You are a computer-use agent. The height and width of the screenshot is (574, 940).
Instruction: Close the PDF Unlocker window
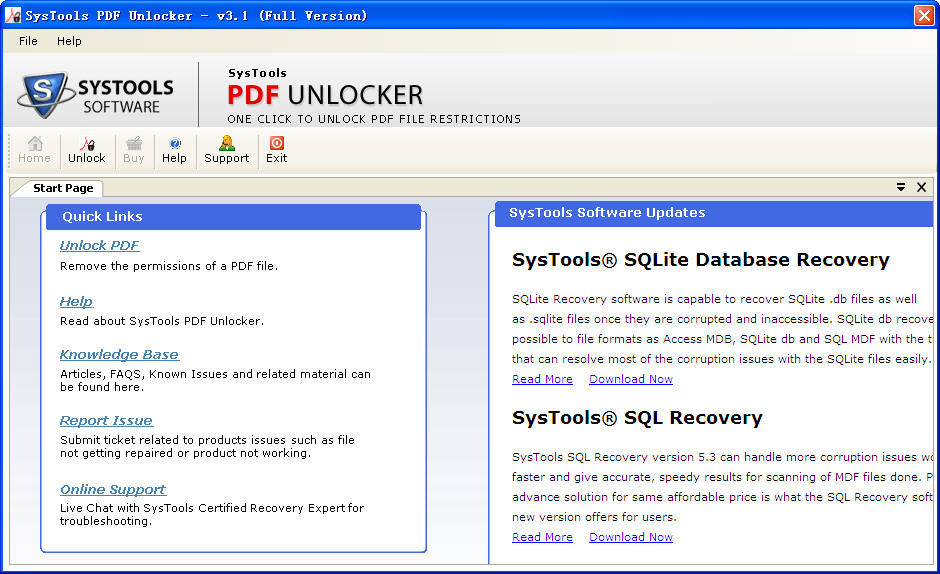[x=923, y=15]
